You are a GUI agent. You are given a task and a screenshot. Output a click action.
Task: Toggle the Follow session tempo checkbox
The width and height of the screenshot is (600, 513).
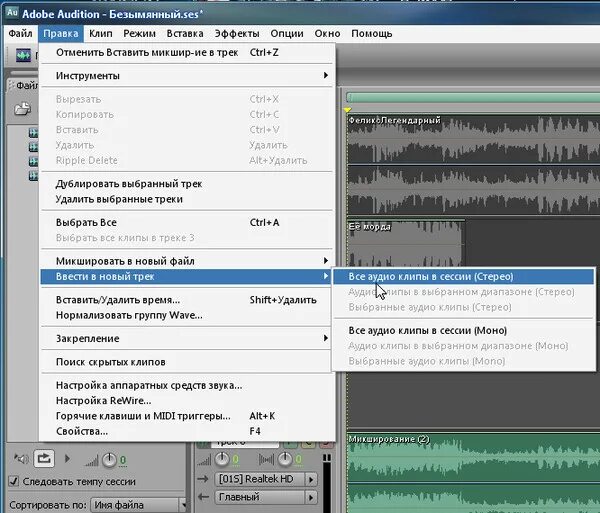click(x=14, y=481)
